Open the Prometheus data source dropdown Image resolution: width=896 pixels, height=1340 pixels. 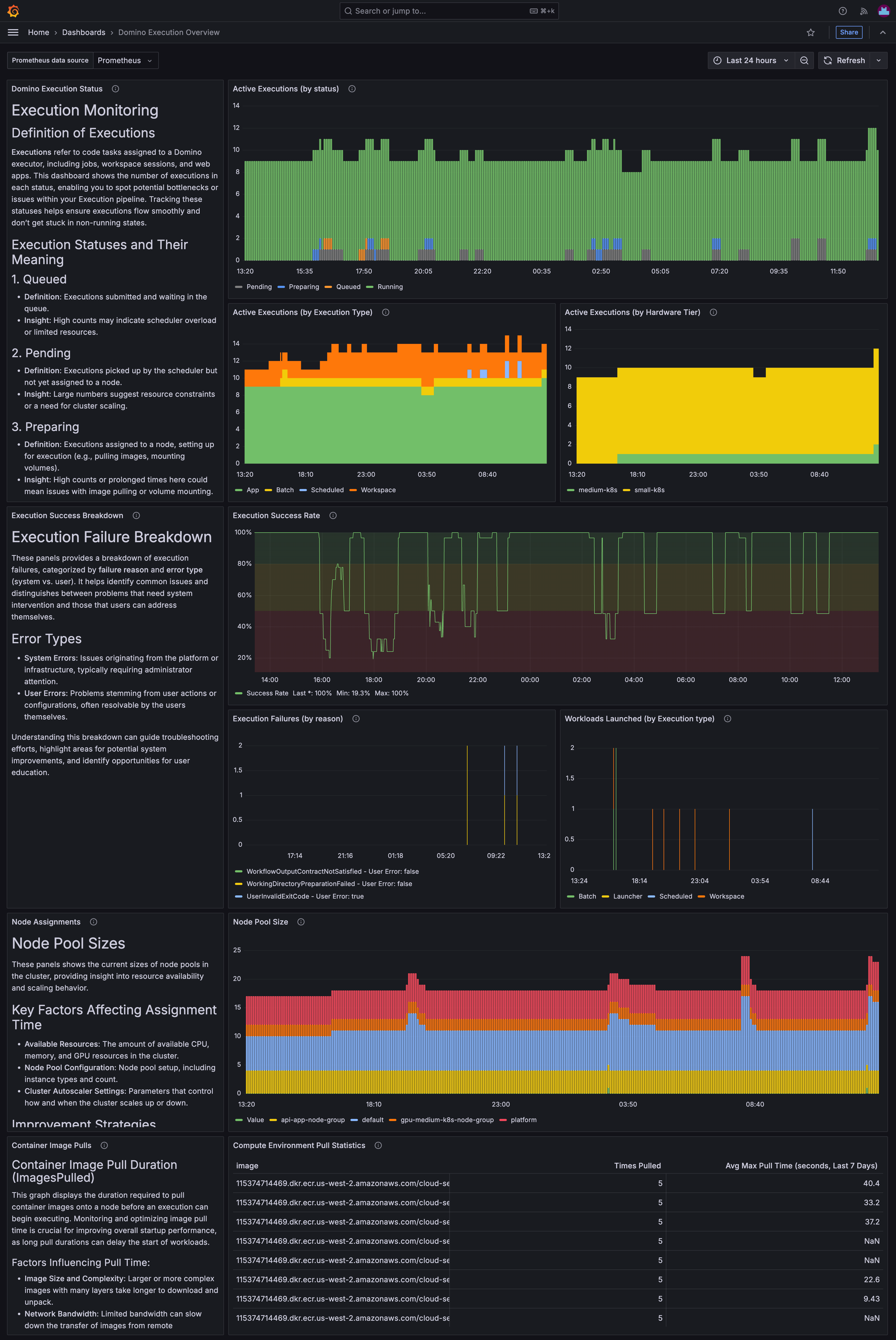coord(125,61)
